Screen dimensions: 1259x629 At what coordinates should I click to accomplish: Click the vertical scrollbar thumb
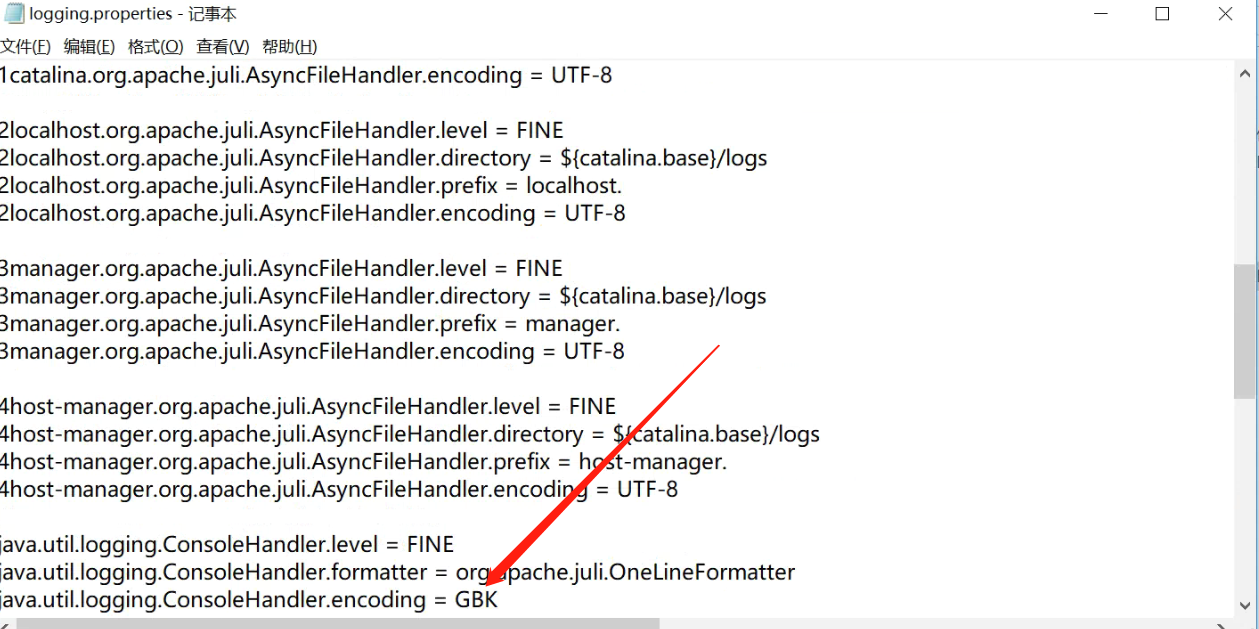pyautogui.click(x=1245, y=331)
